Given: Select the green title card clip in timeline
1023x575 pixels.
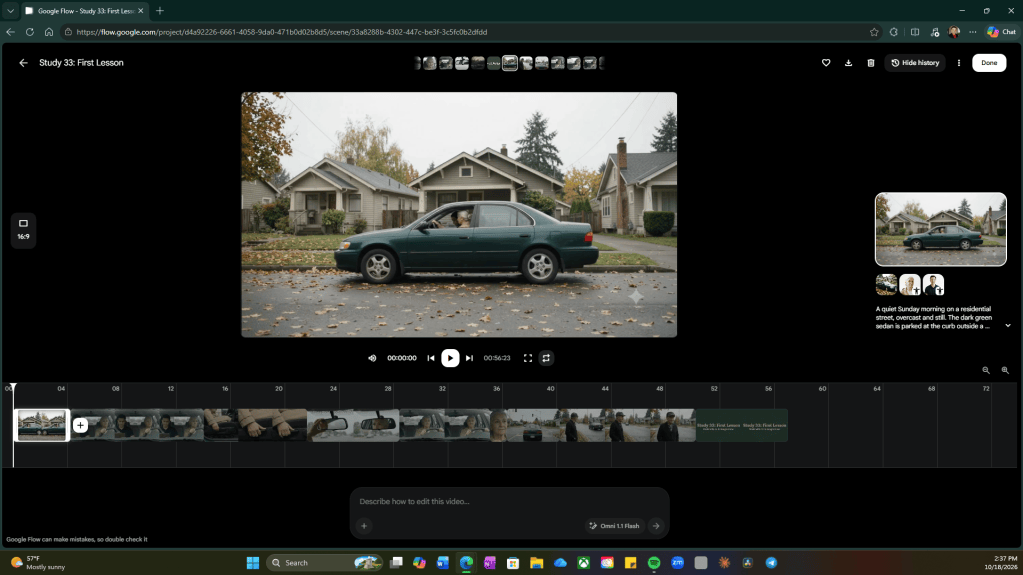Looking at the screenshot, I should [742, 425].
